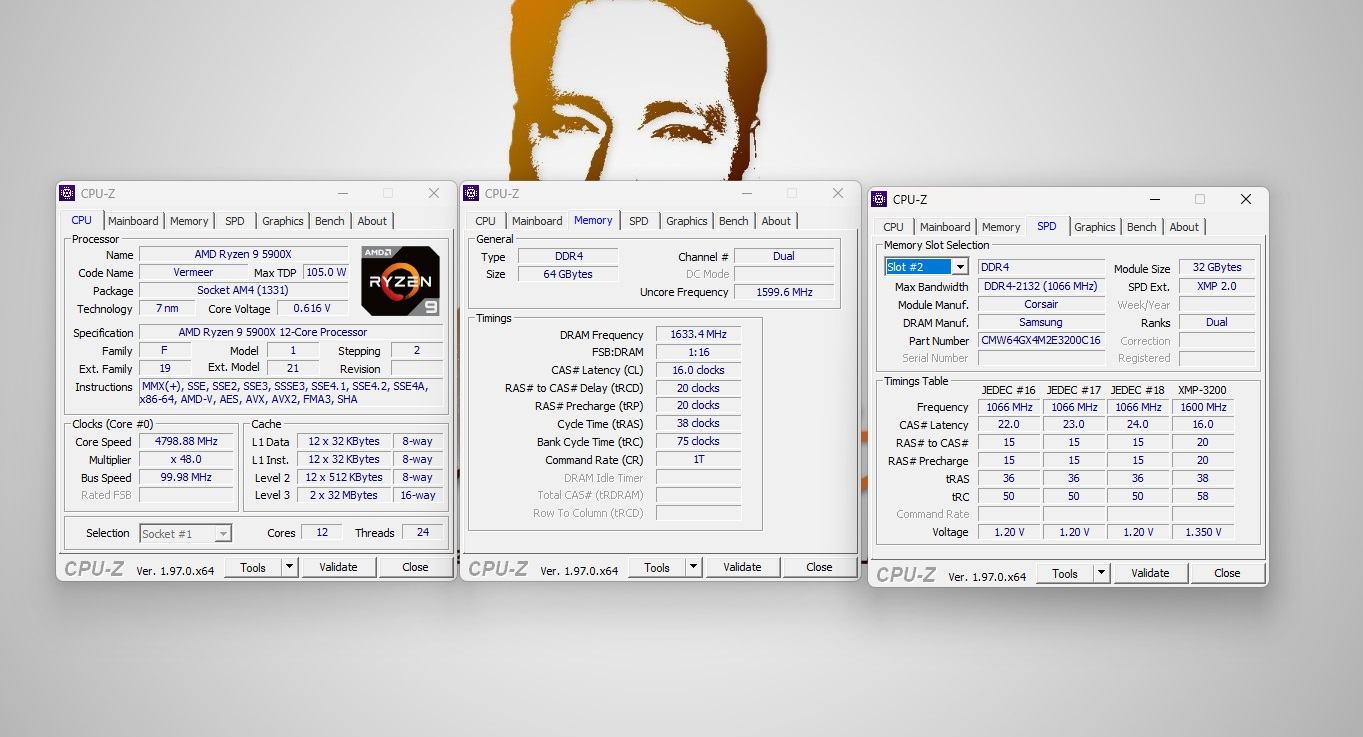Select CPU tab in middle Memory window
The width and height of the screenshot is (1363, 737).
tap(485, 221)
